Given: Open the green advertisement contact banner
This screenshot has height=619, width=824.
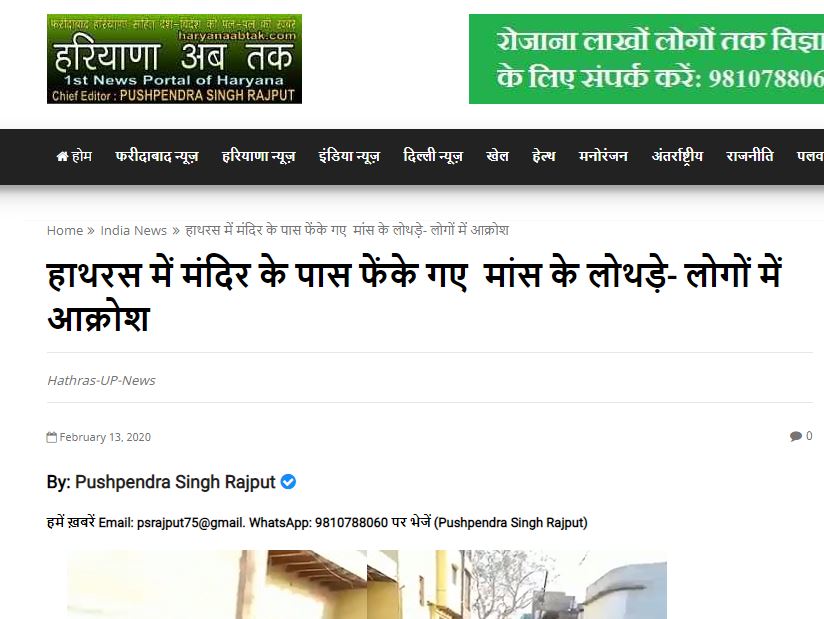Looking at the screenshot, I should tap(646, 59).
